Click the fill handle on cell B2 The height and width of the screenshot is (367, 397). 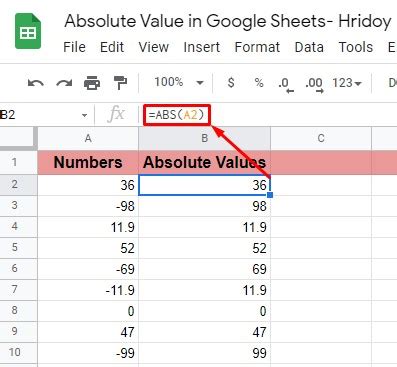(270, 195)
